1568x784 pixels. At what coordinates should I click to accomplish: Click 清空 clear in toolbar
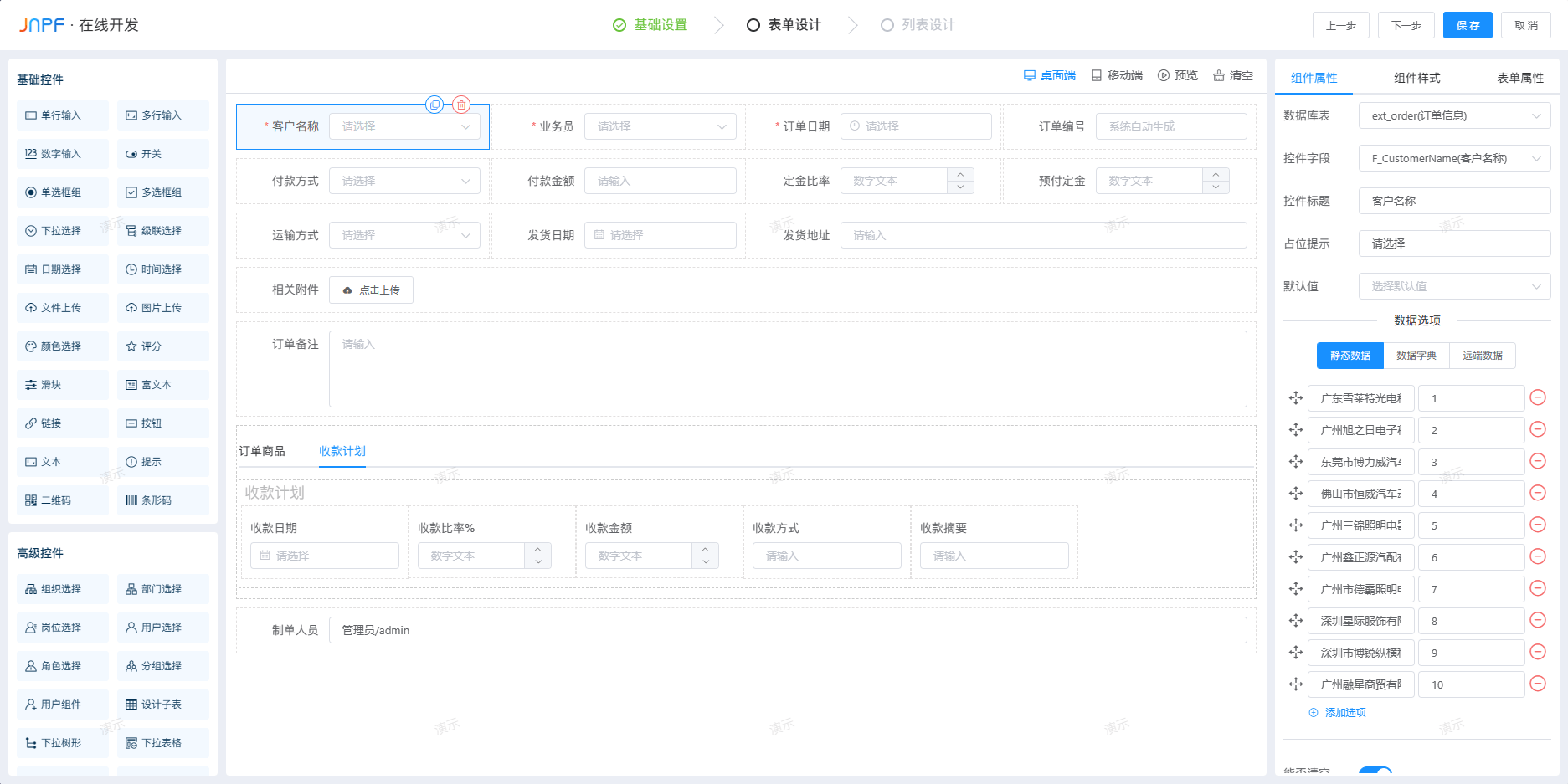[1233, 75]
